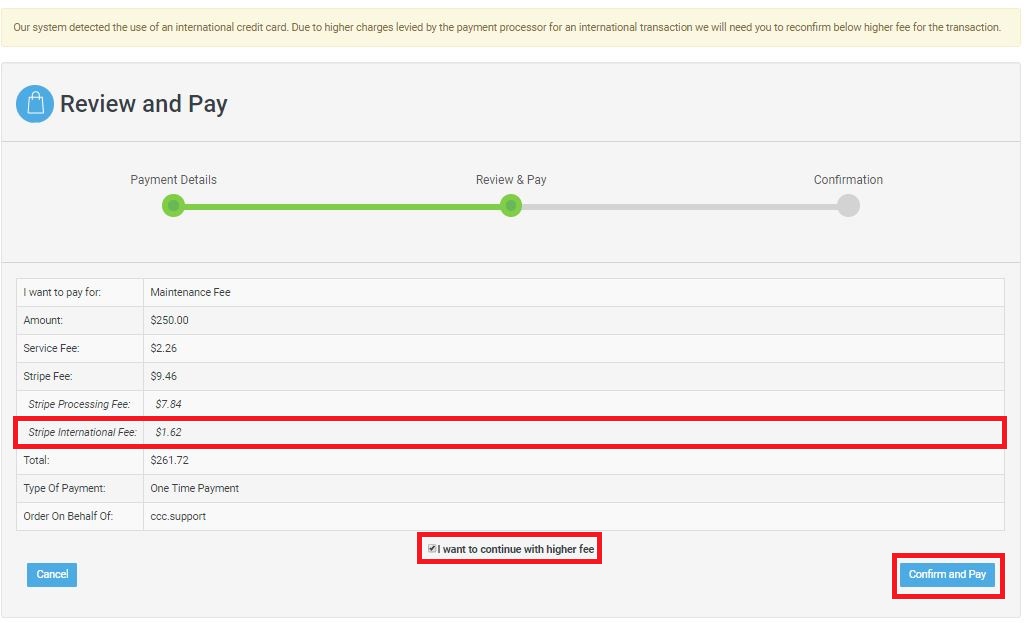Click the ccc.support value
Screen dimensions: 1026x623
(x=178, y=516)
